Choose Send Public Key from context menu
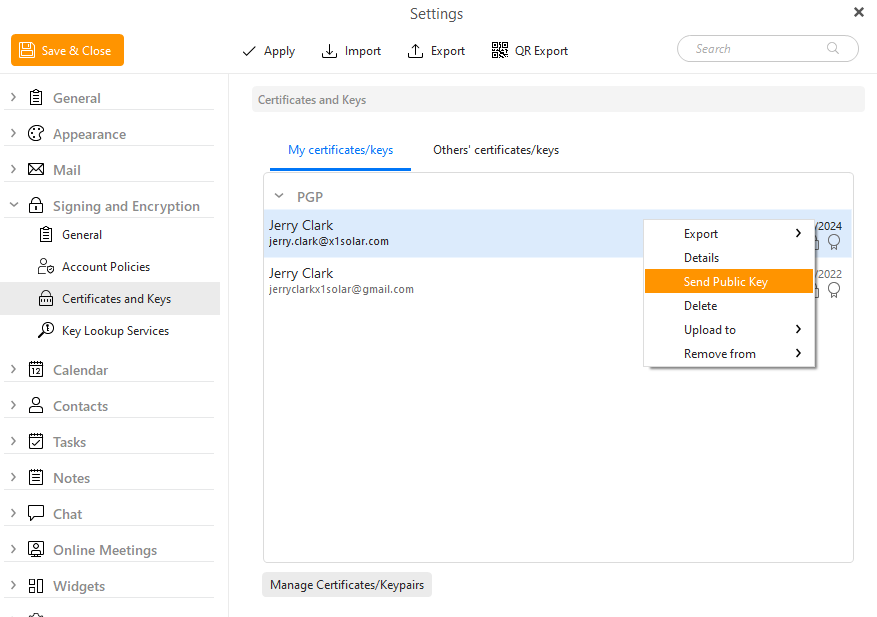Viewport: 877px width, 617px height. [726, 282]
